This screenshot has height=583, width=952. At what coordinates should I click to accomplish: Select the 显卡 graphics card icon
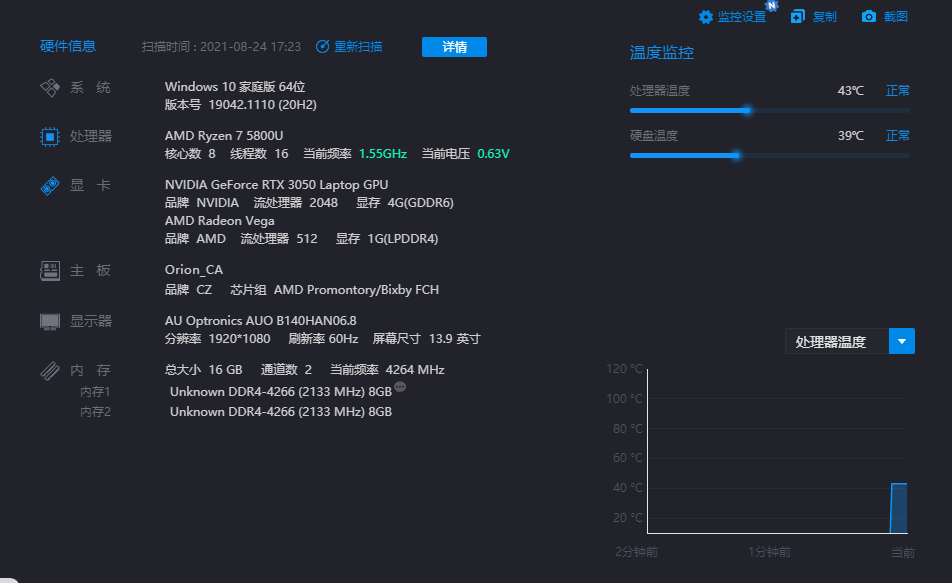click(50, 186)
